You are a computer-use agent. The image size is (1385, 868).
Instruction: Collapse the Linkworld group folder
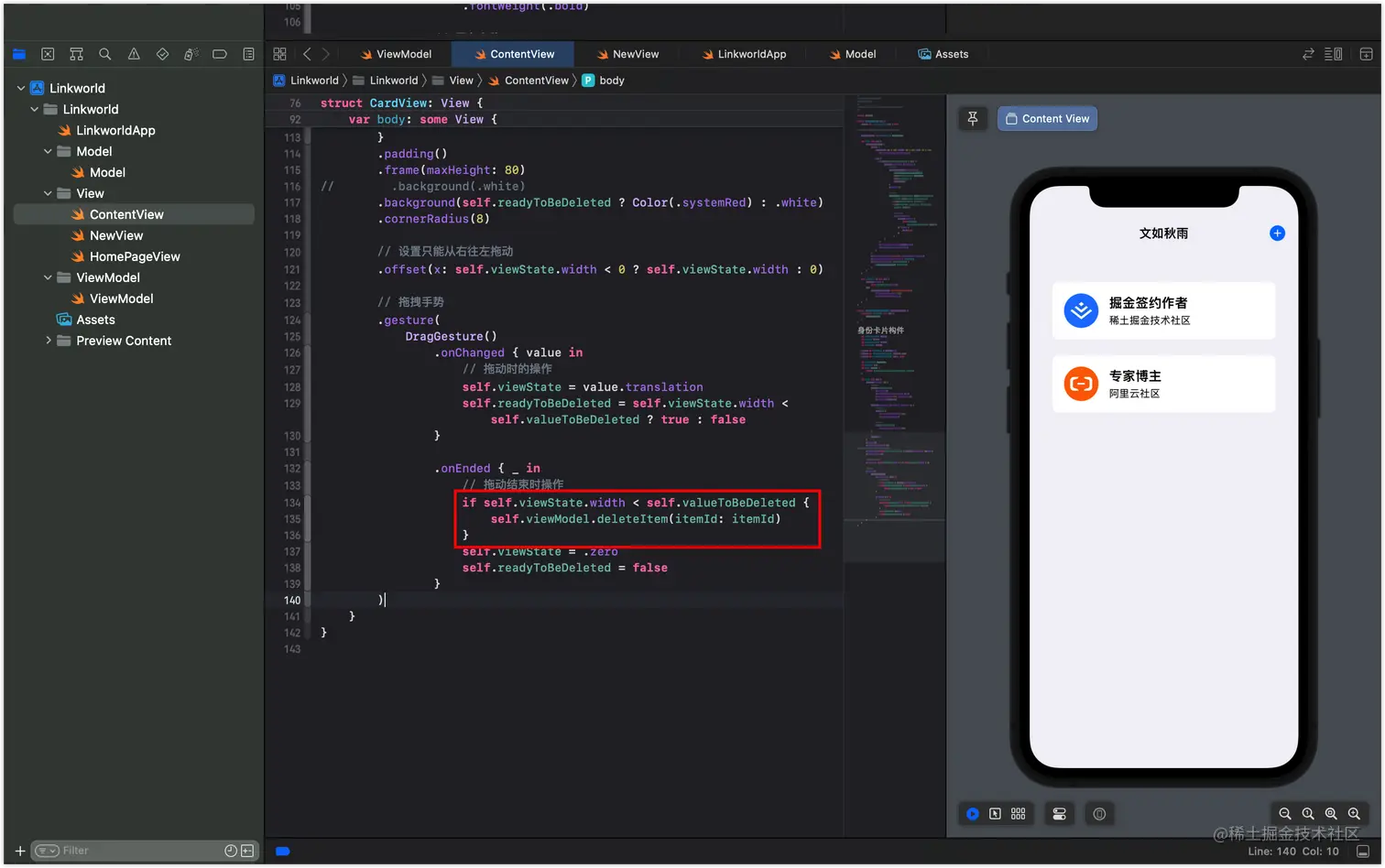click(35, 109)
